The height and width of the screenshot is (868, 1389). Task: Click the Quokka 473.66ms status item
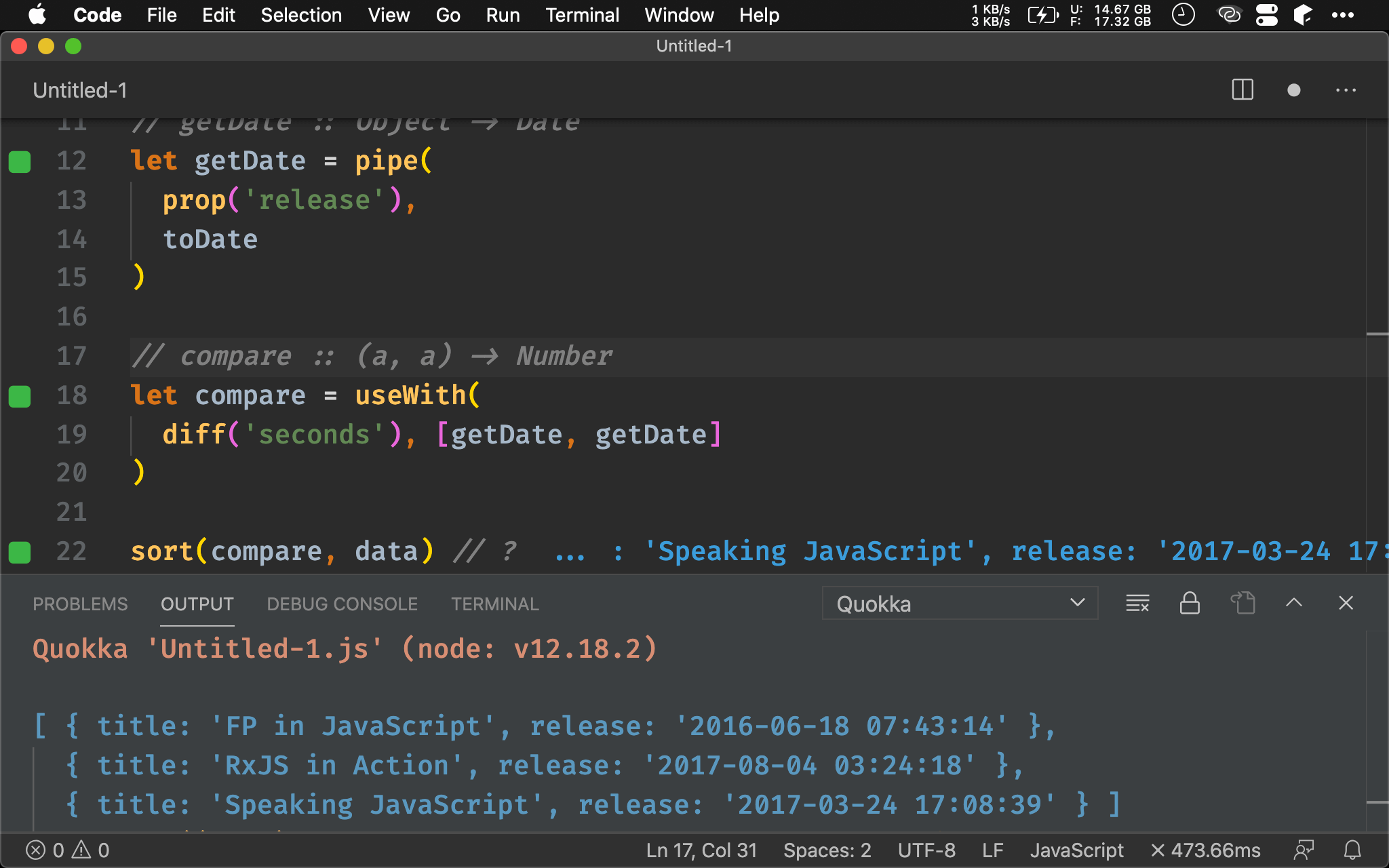coord(1206,850)
